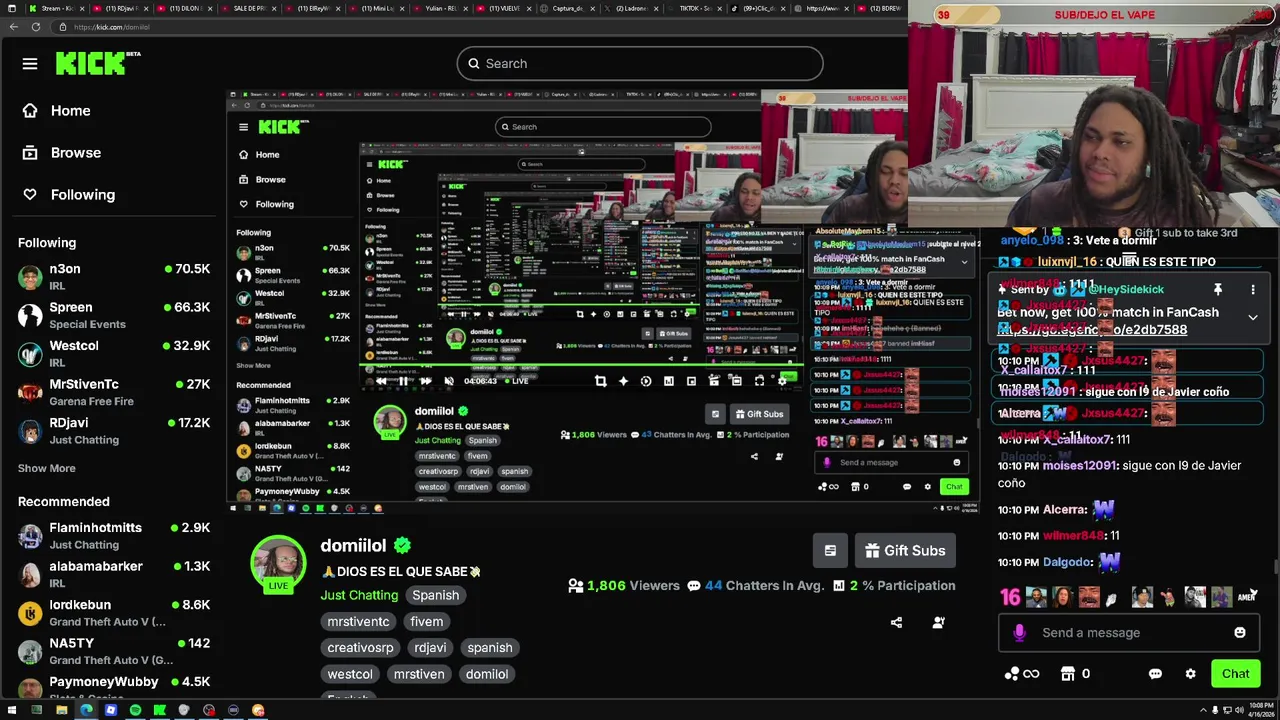Go to Home in sidebar
This screenshot has width=1280, height=720.
[70, 111]
